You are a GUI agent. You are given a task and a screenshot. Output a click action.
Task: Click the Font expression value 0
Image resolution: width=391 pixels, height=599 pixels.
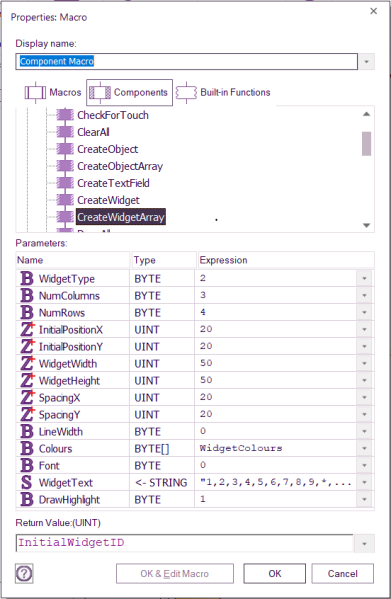[203, 465]
